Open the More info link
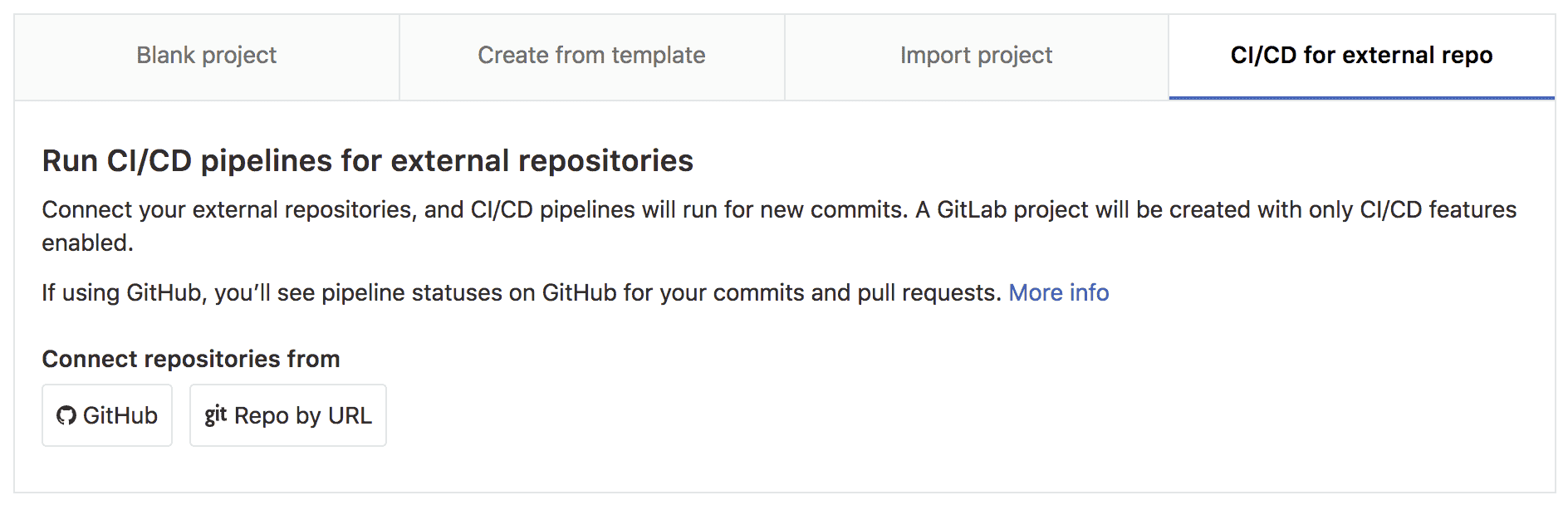The width and height of the screenshot is (1568, 505). pos(1059,292)
